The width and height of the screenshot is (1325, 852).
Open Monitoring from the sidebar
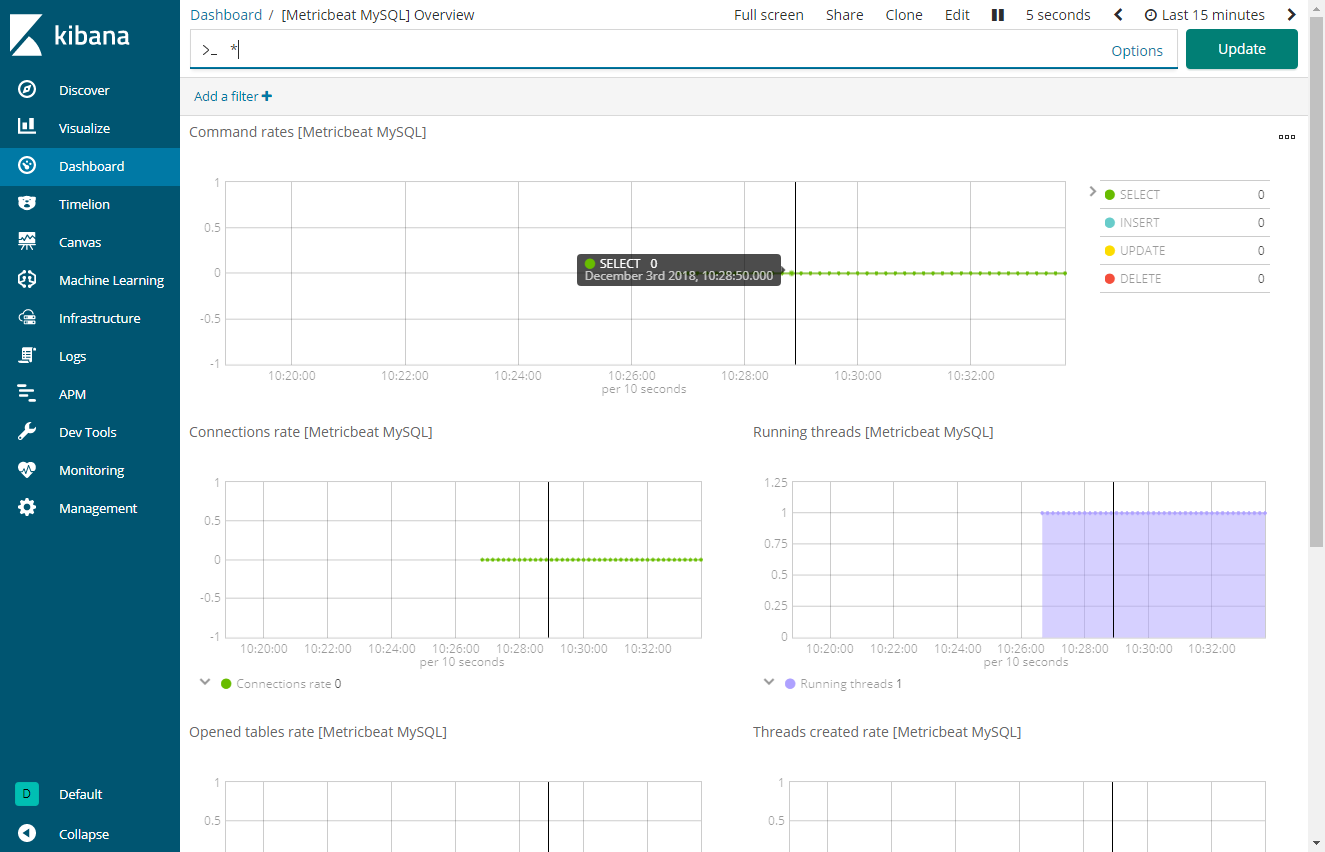click(x=90, y=470)
